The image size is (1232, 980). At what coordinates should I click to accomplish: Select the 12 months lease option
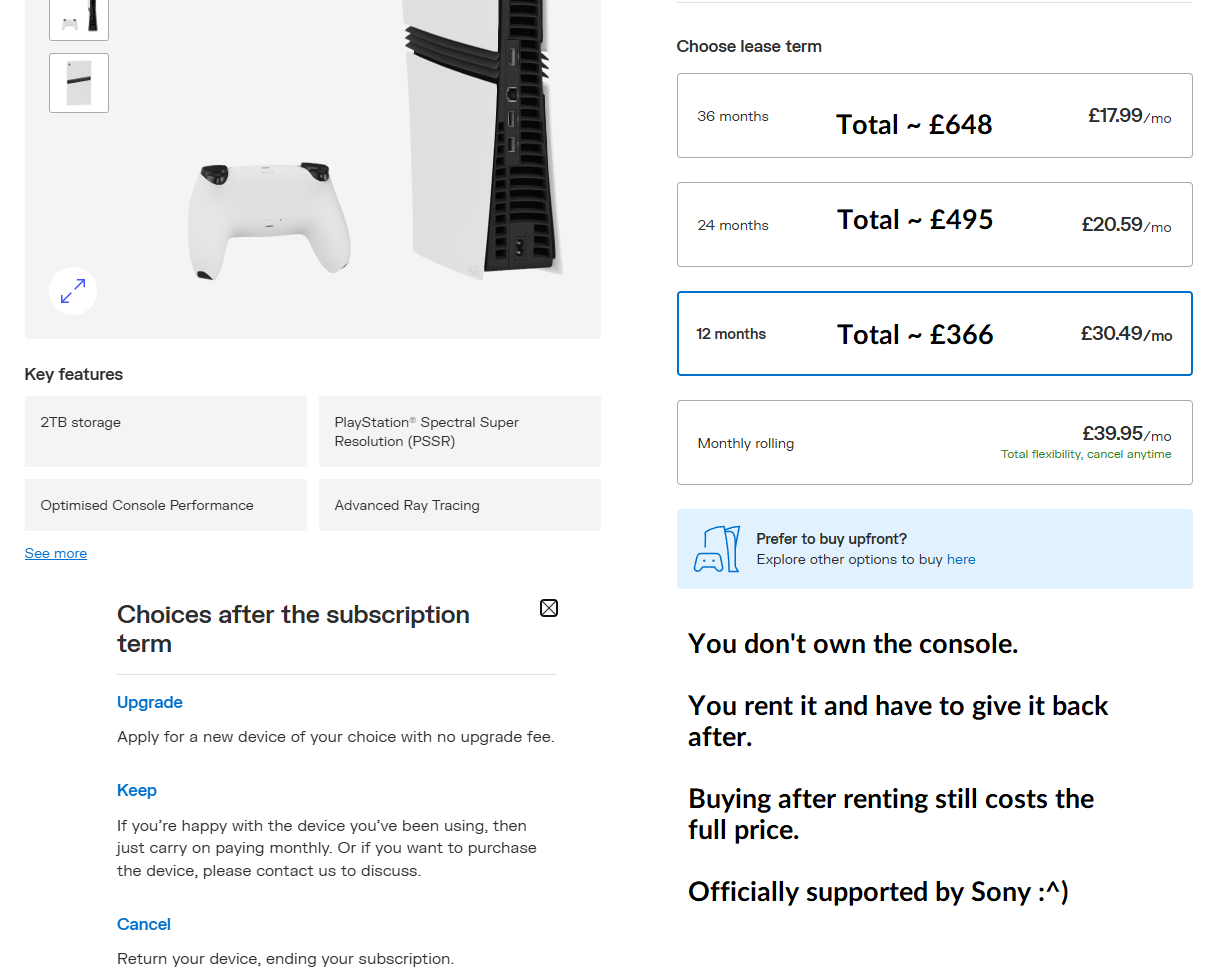934,334
